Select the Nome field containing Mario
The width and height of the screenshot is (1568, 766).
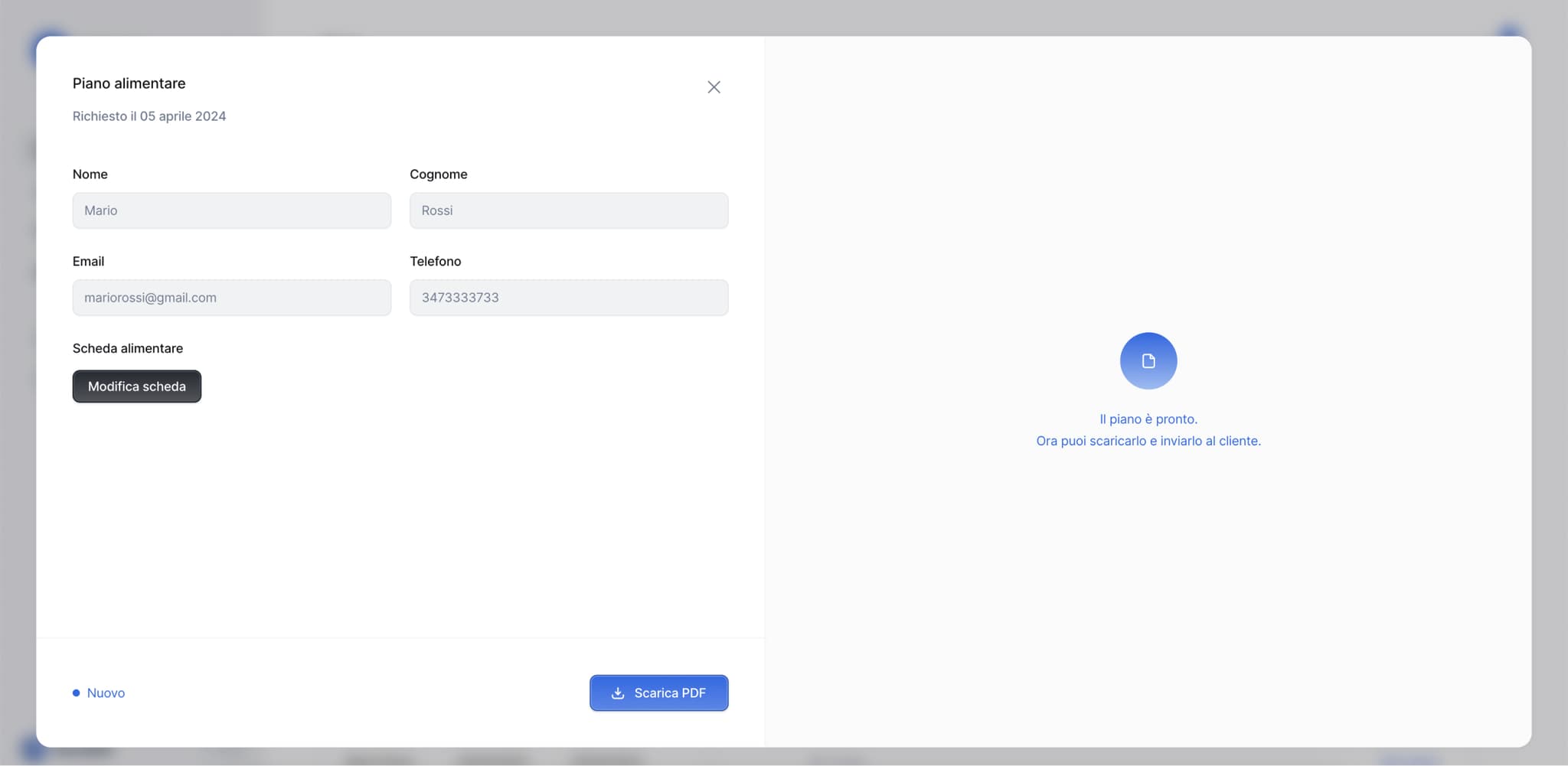click(231, 210)
